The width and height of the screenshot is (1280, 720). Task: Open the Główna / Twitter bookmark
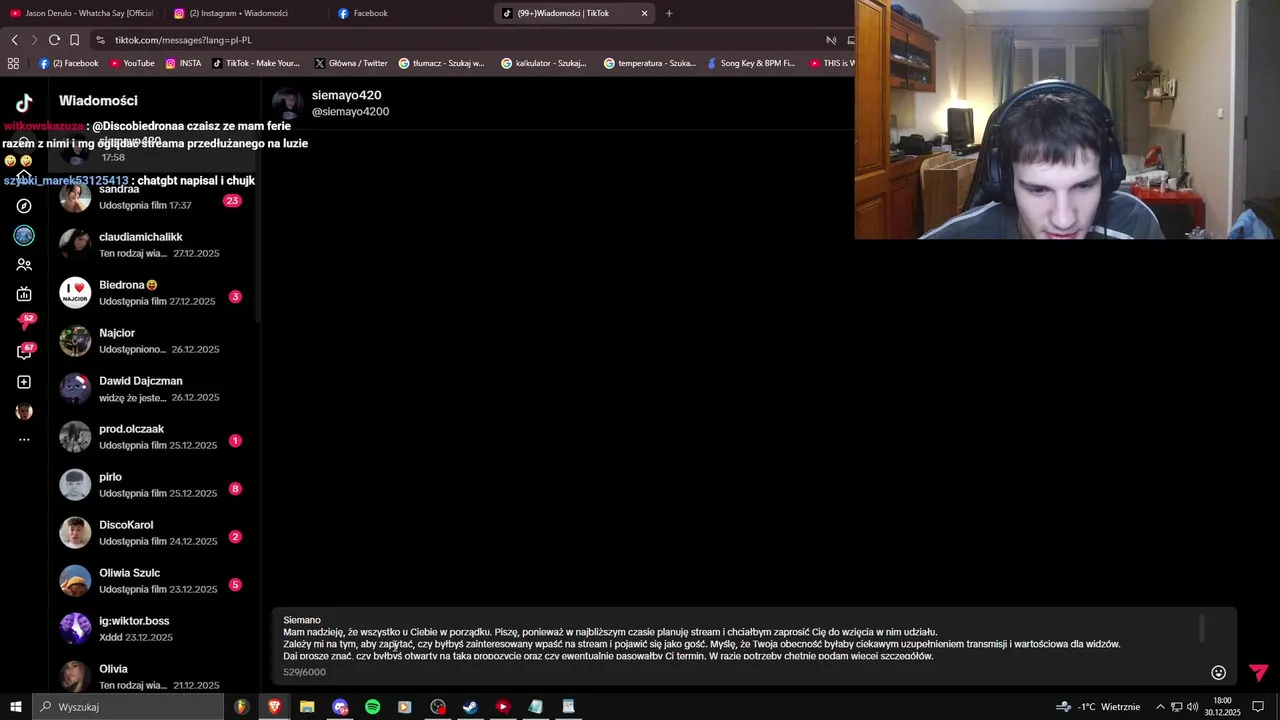351,63
